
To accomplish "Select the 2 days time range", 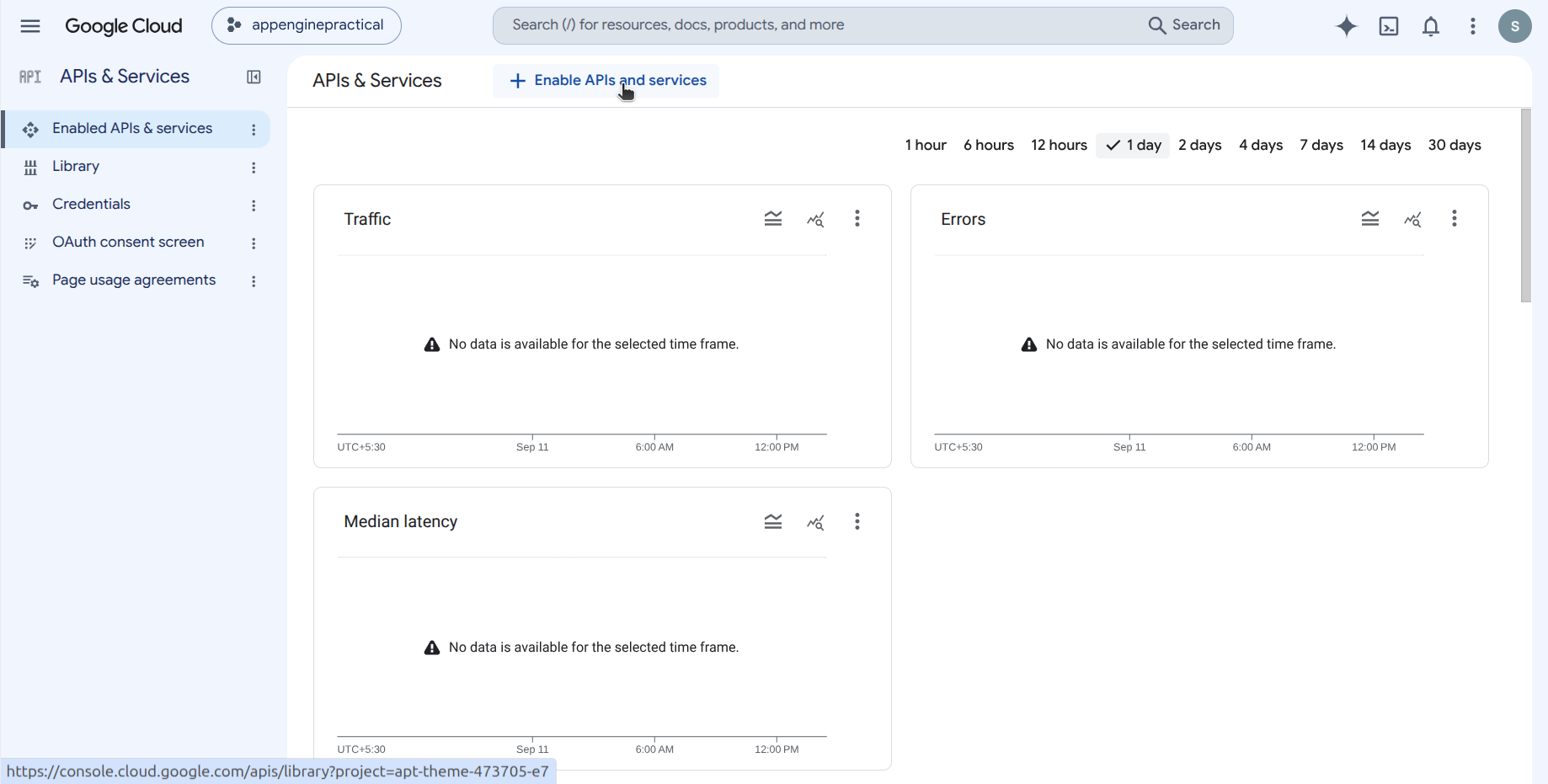I will pyautogui.click(x=1200, y=145).
